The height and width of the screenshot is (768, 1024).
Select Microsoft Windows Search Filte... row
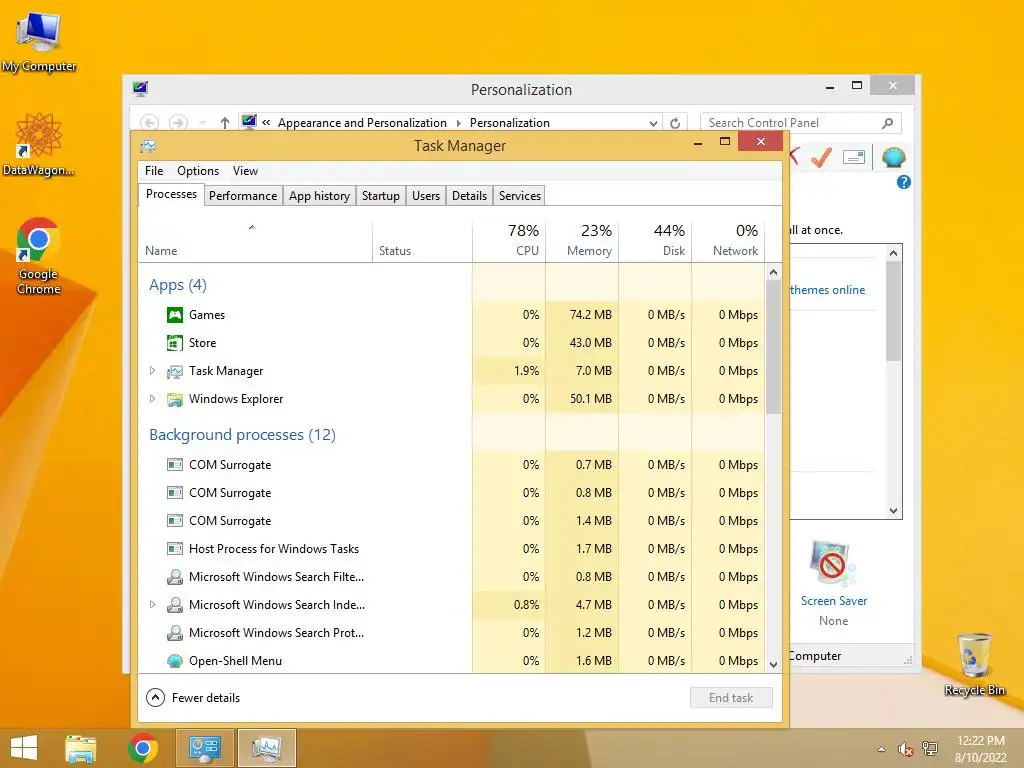click(x=451, y=577)
